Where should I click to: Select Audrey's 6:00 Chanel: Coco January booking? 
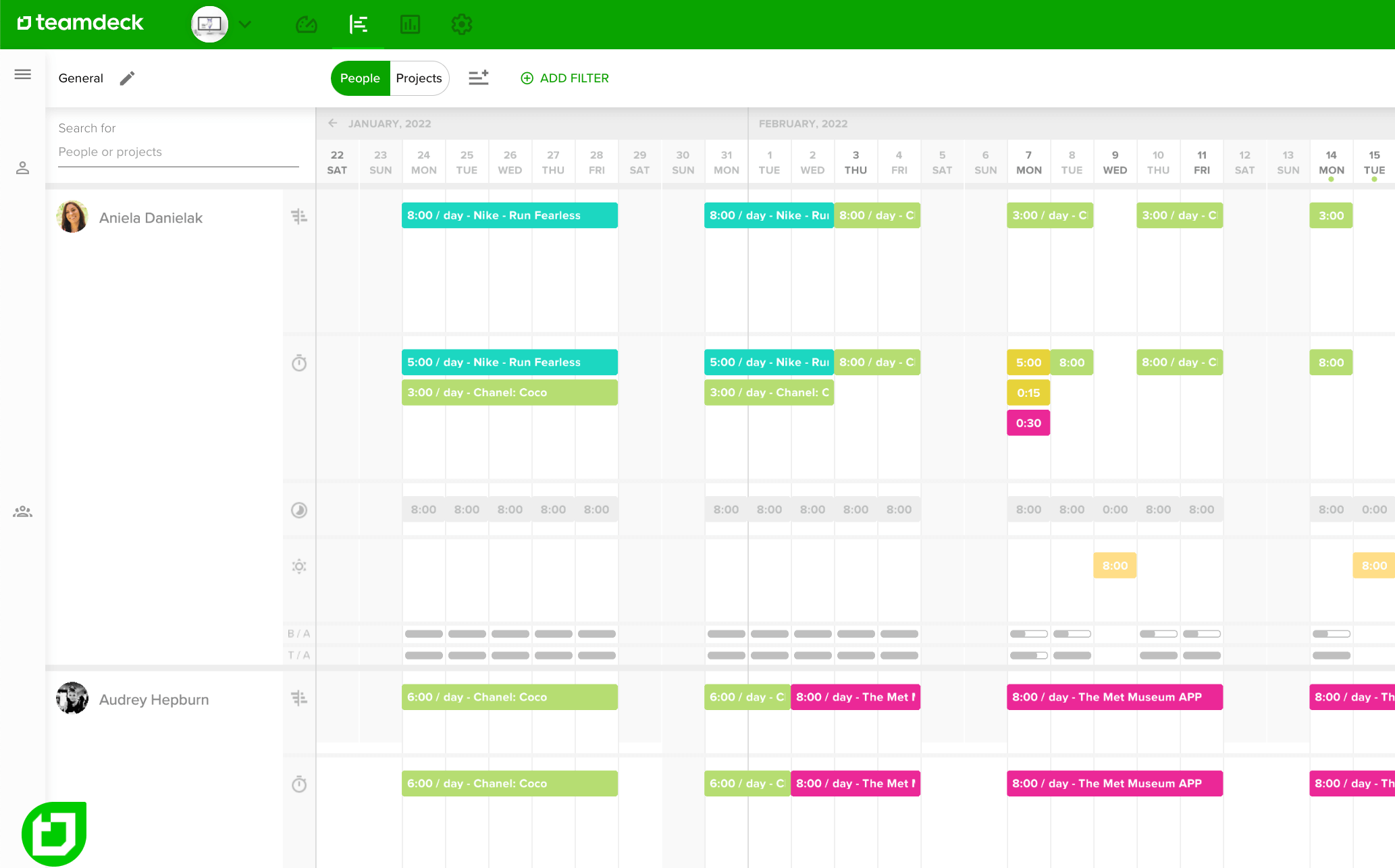coord(510,697)
